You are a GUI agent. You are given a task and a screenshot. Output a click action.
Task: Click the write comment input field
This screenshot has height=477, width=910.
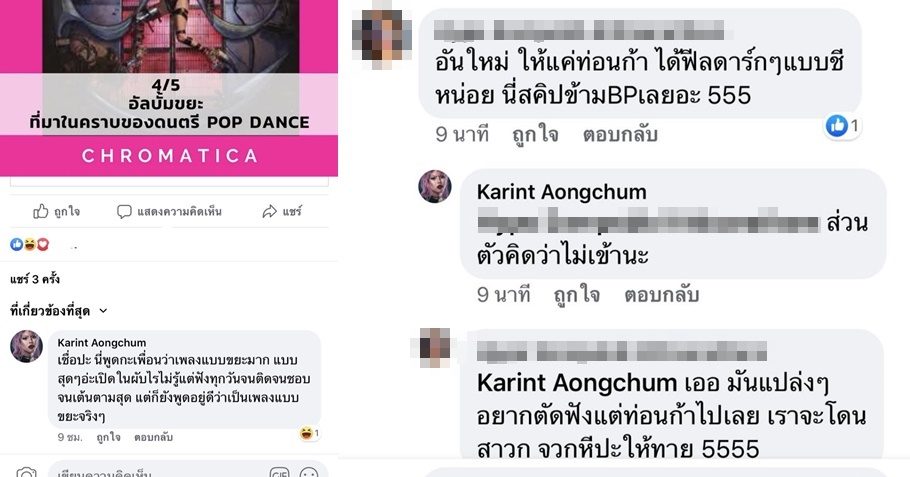pos(157,473)
